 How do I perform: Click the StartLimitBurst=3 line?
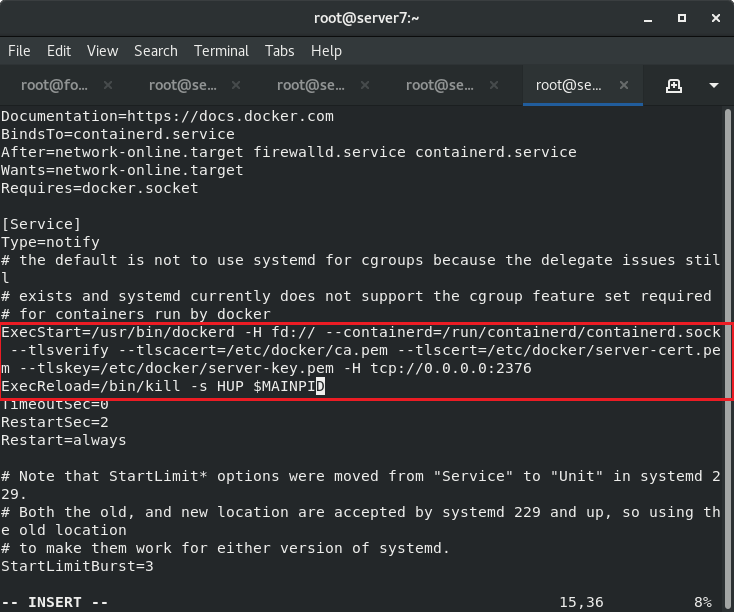[77, 566]
